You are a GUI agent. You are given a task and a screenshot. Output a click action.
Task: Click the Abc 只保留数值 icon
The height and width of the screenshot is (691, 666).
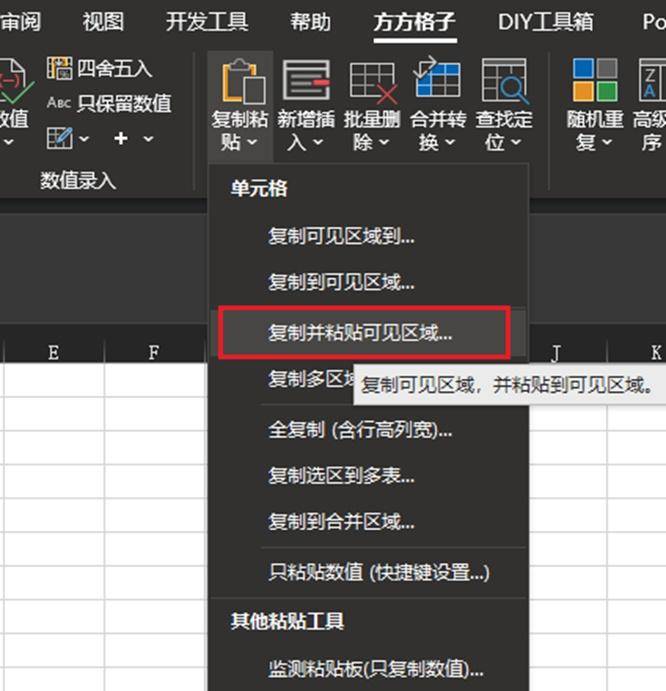(59, 103)
